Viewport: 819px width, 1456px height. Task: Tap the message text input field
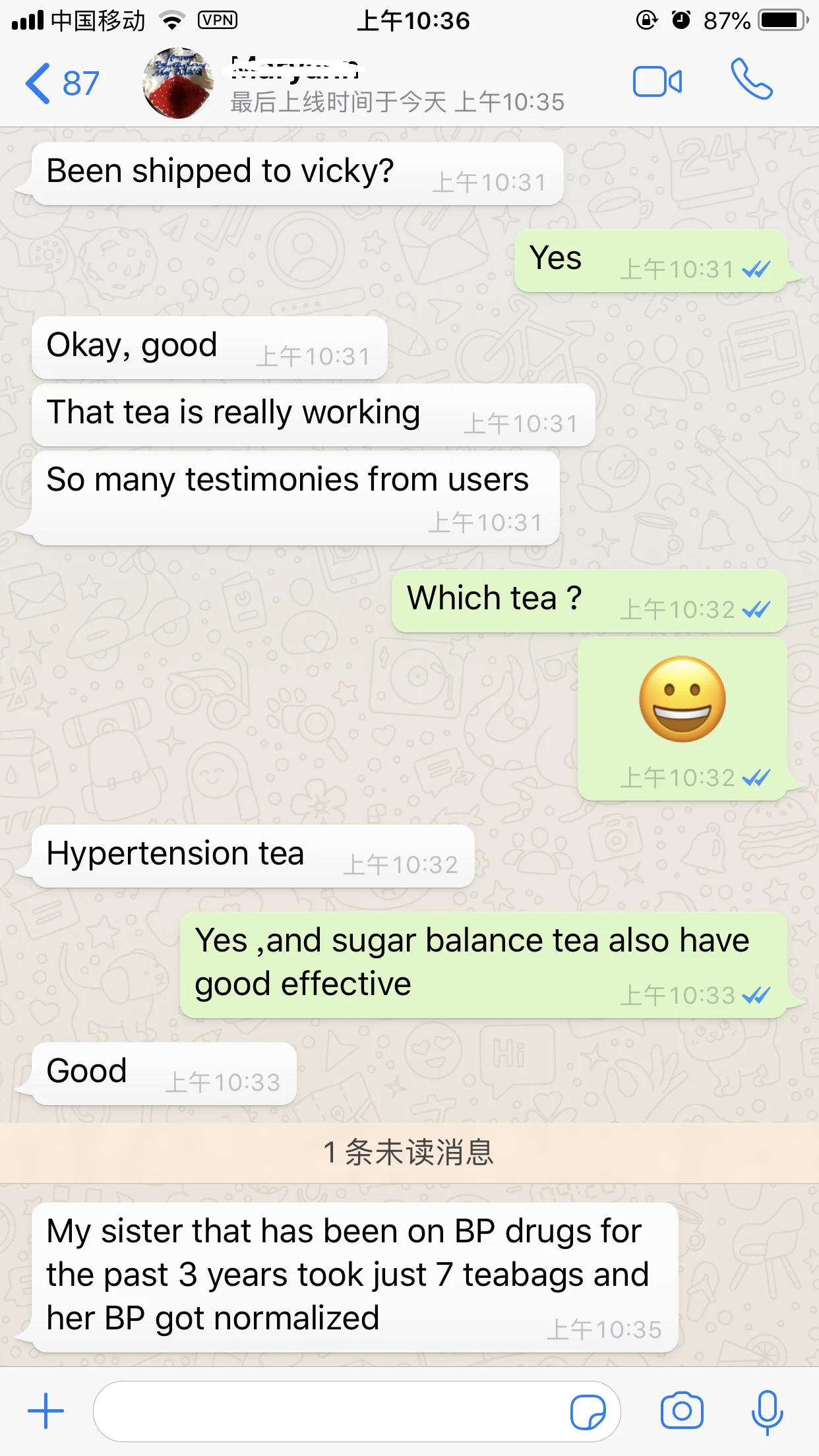(x=357, y=1411)
